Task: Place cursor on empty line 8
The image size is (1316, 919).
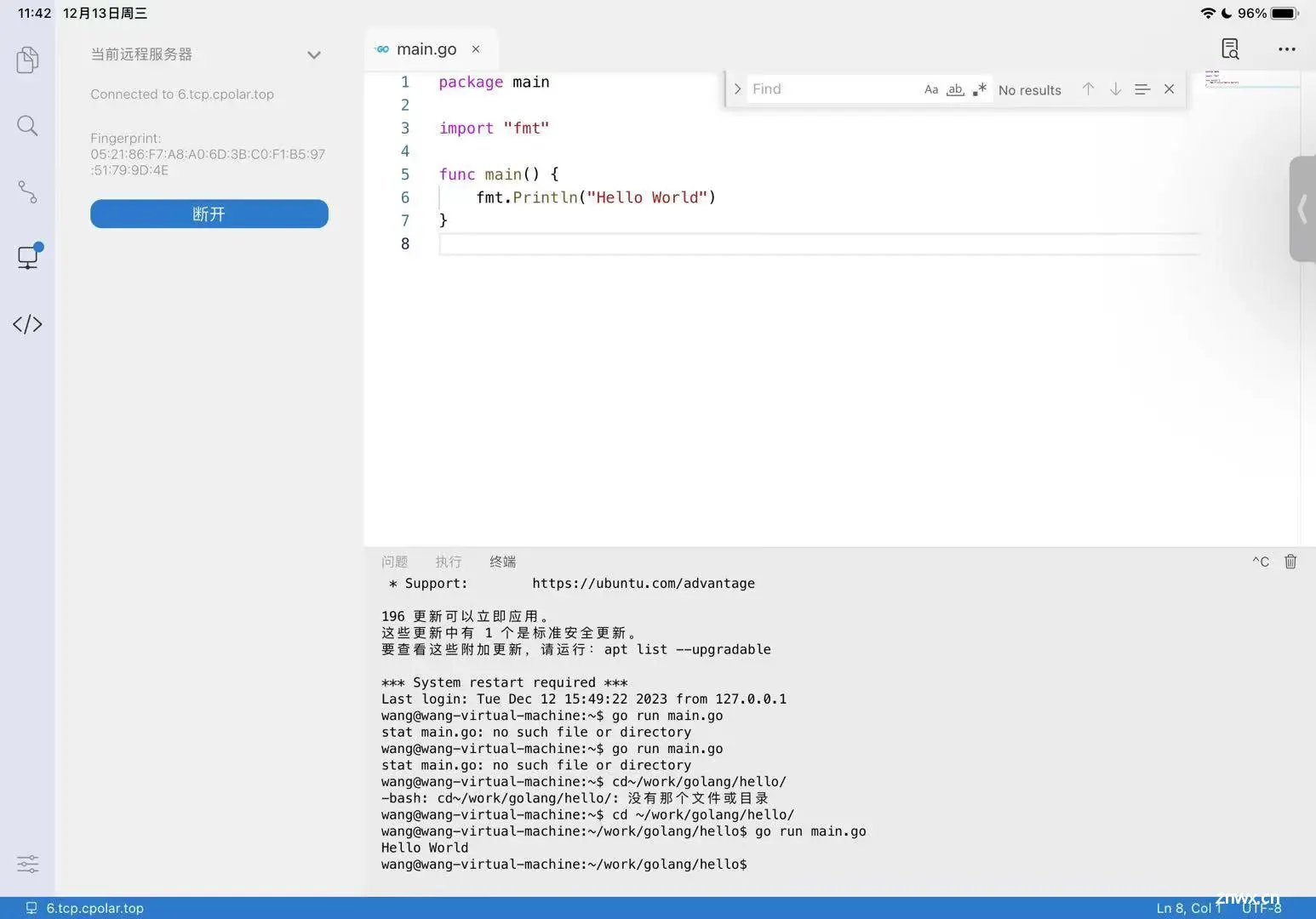Action: (819, 244)
